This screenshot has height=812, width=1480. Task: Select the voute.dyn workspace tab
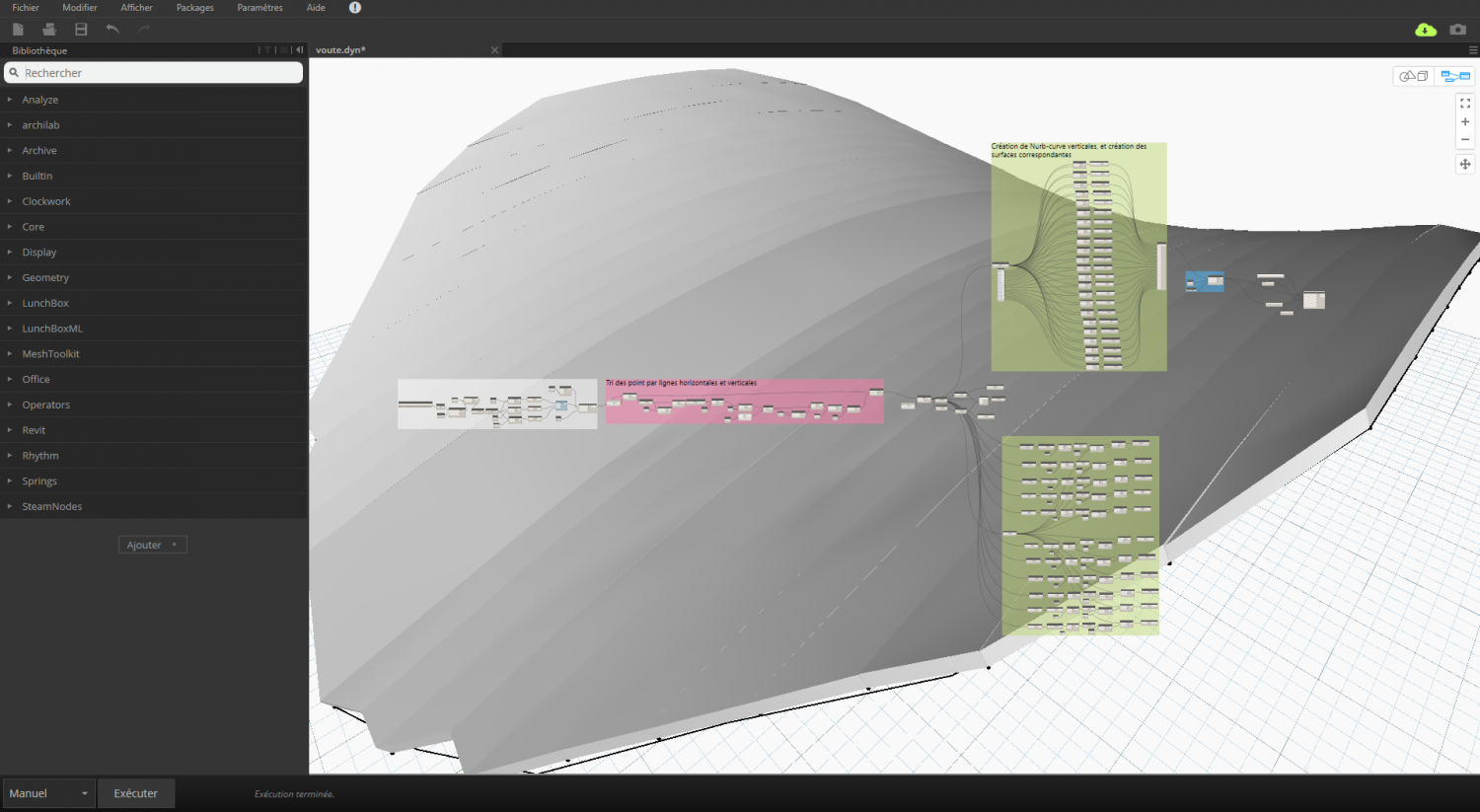pyautogui.click(x=341, y=50)
